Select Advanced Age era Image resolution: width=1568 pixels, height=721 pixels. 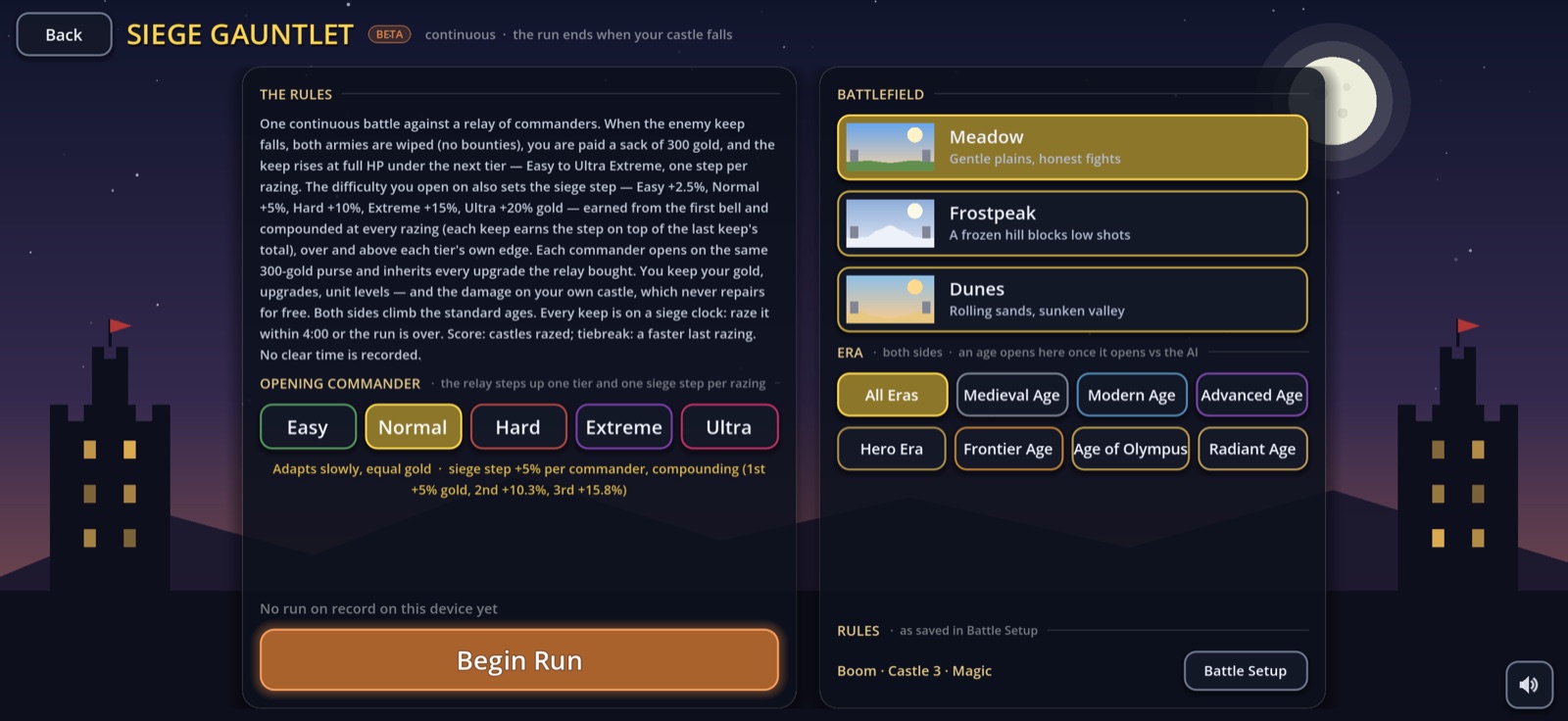point(1251,395)
